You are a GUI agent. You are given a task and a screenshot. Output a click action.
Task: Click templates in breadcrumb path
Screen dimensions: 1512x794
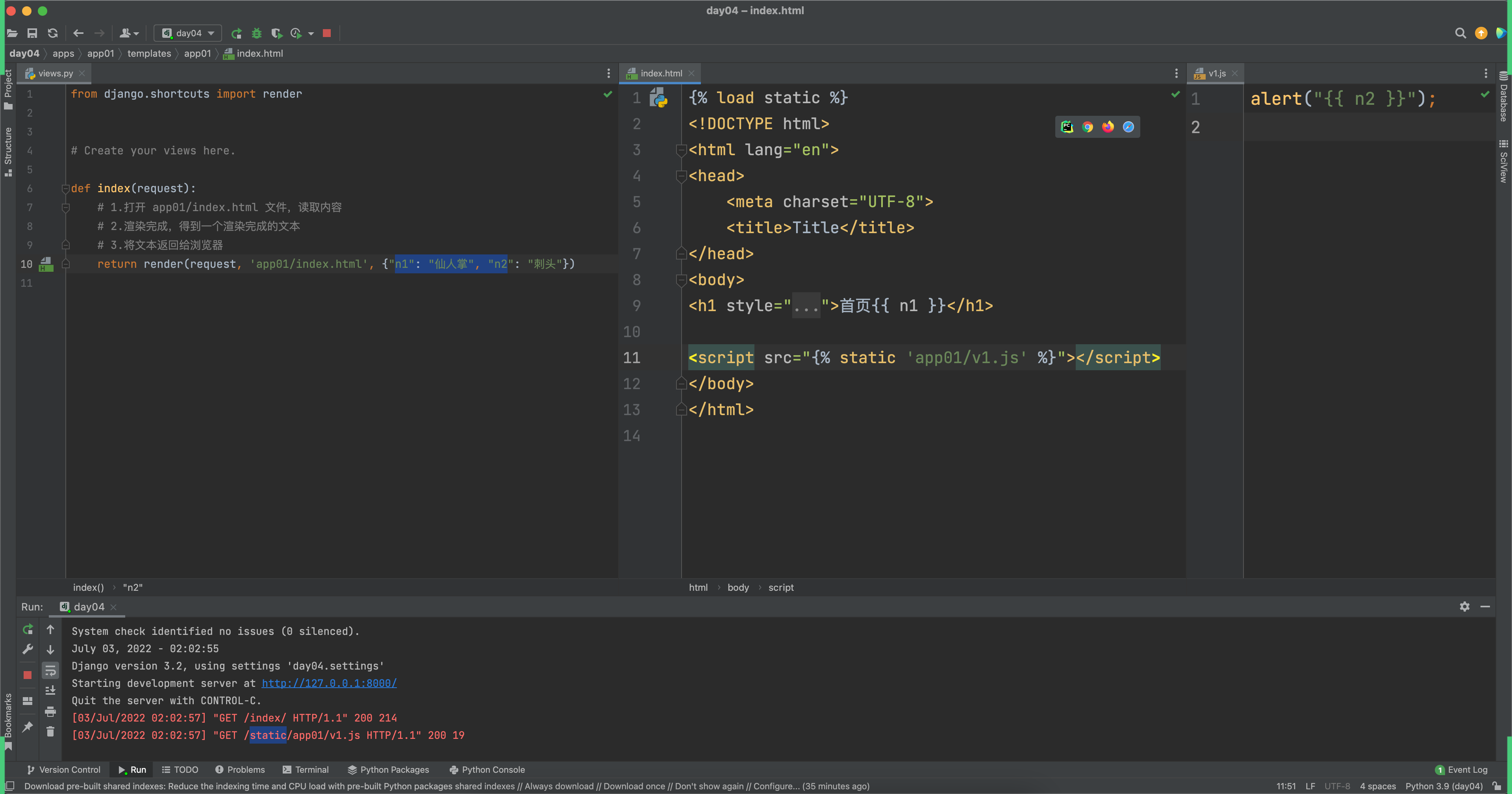click(x=149, y=54)
